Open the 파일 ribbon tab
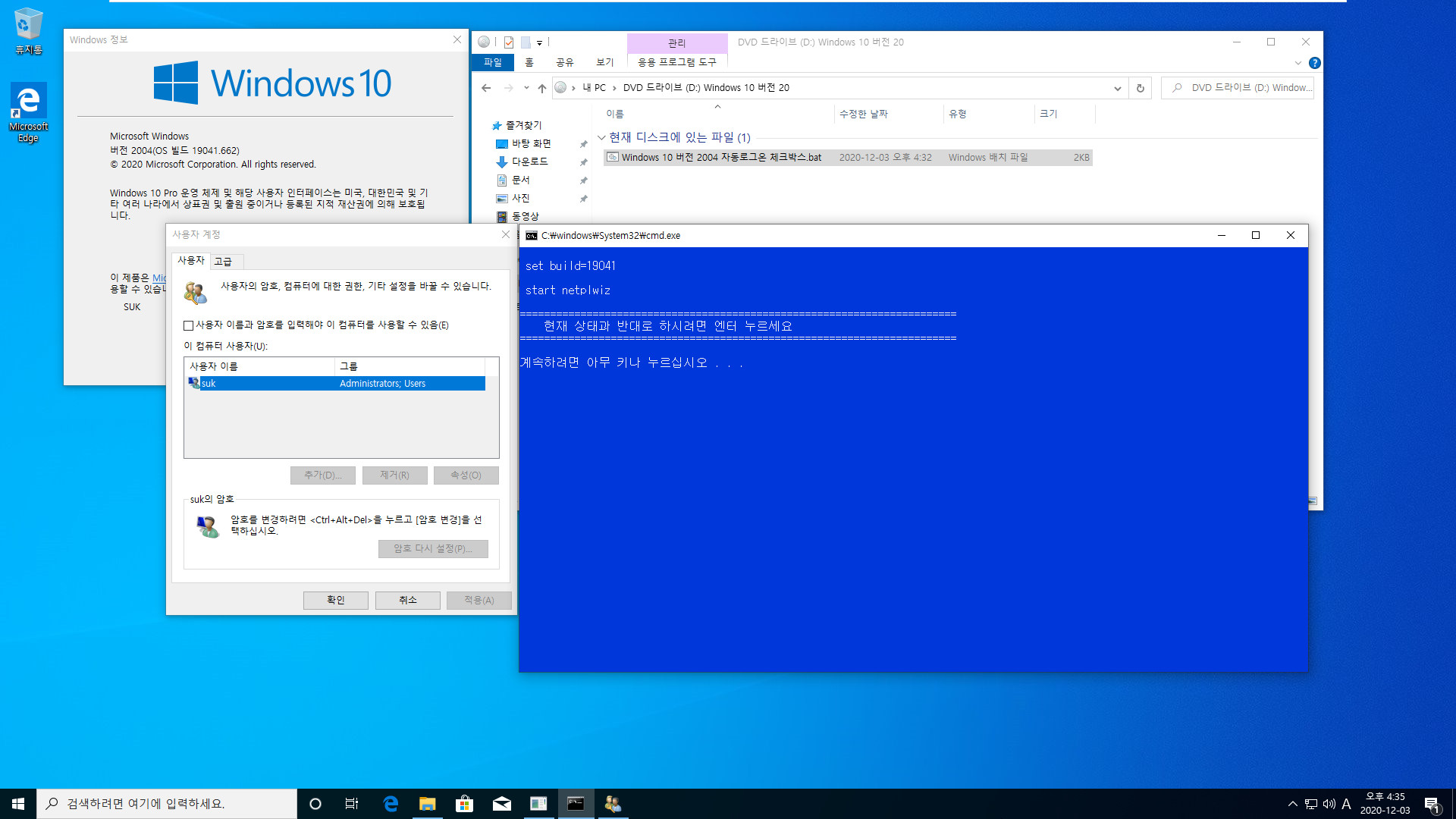 pos(493,62)
